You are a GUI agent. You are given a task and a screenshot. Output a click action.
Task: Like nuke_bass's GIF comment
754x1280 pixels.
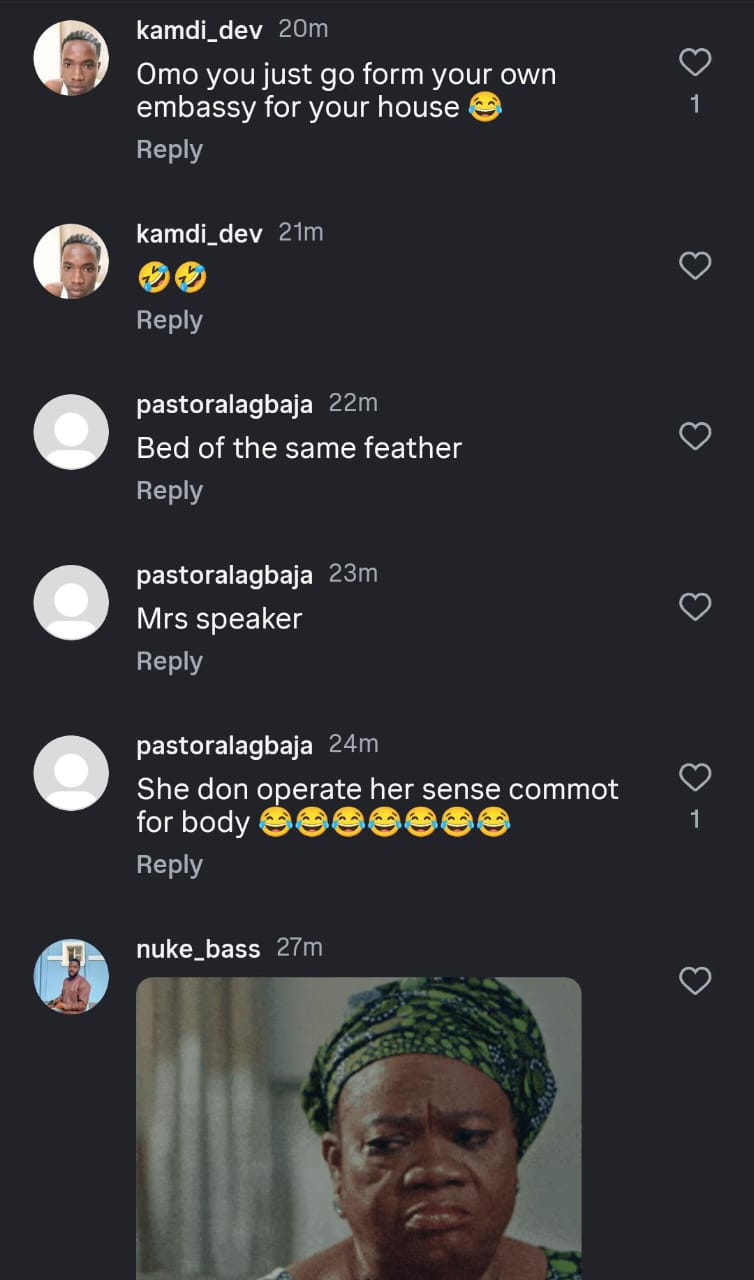[695, 981]
